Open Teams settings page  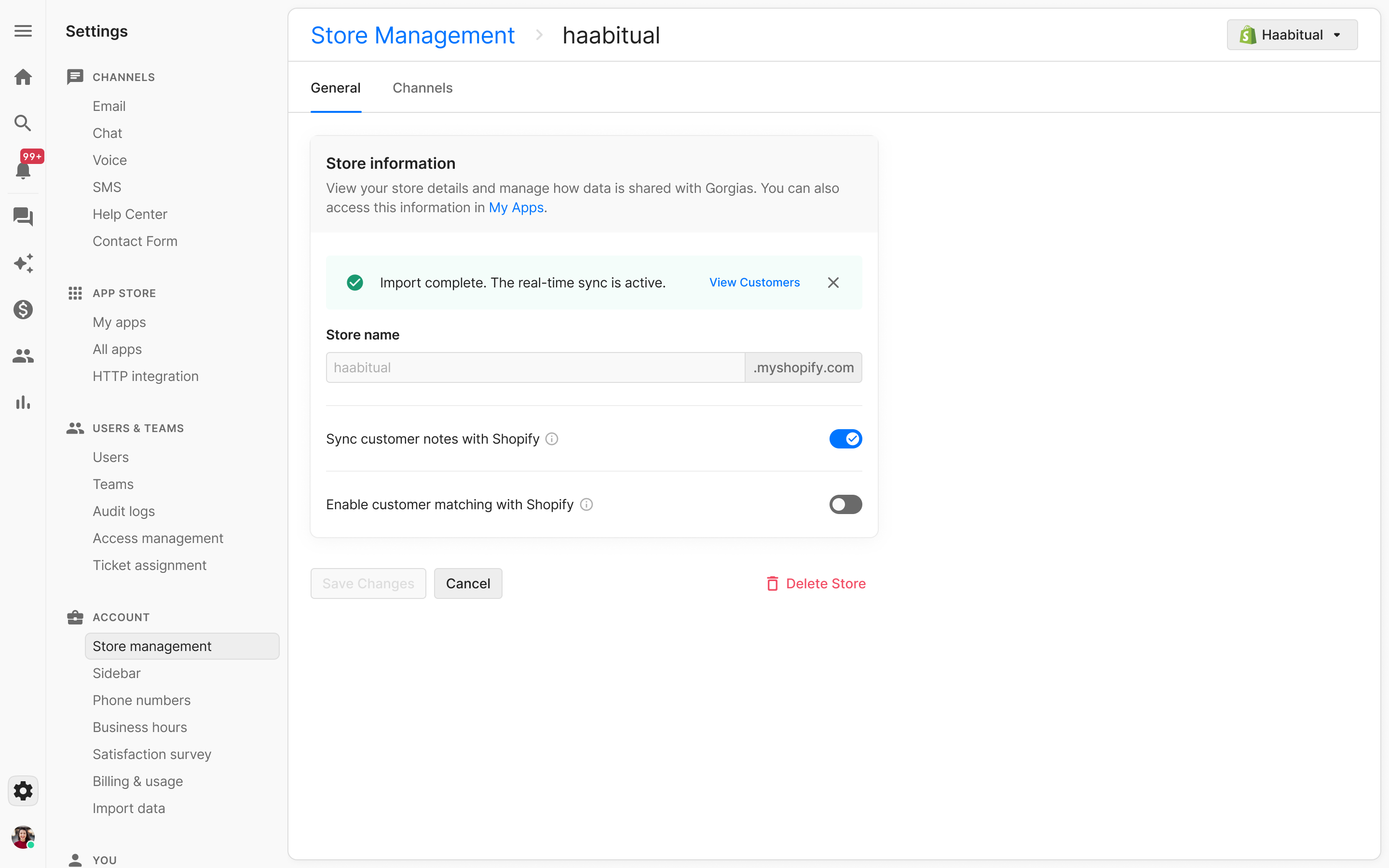[113, 484]
